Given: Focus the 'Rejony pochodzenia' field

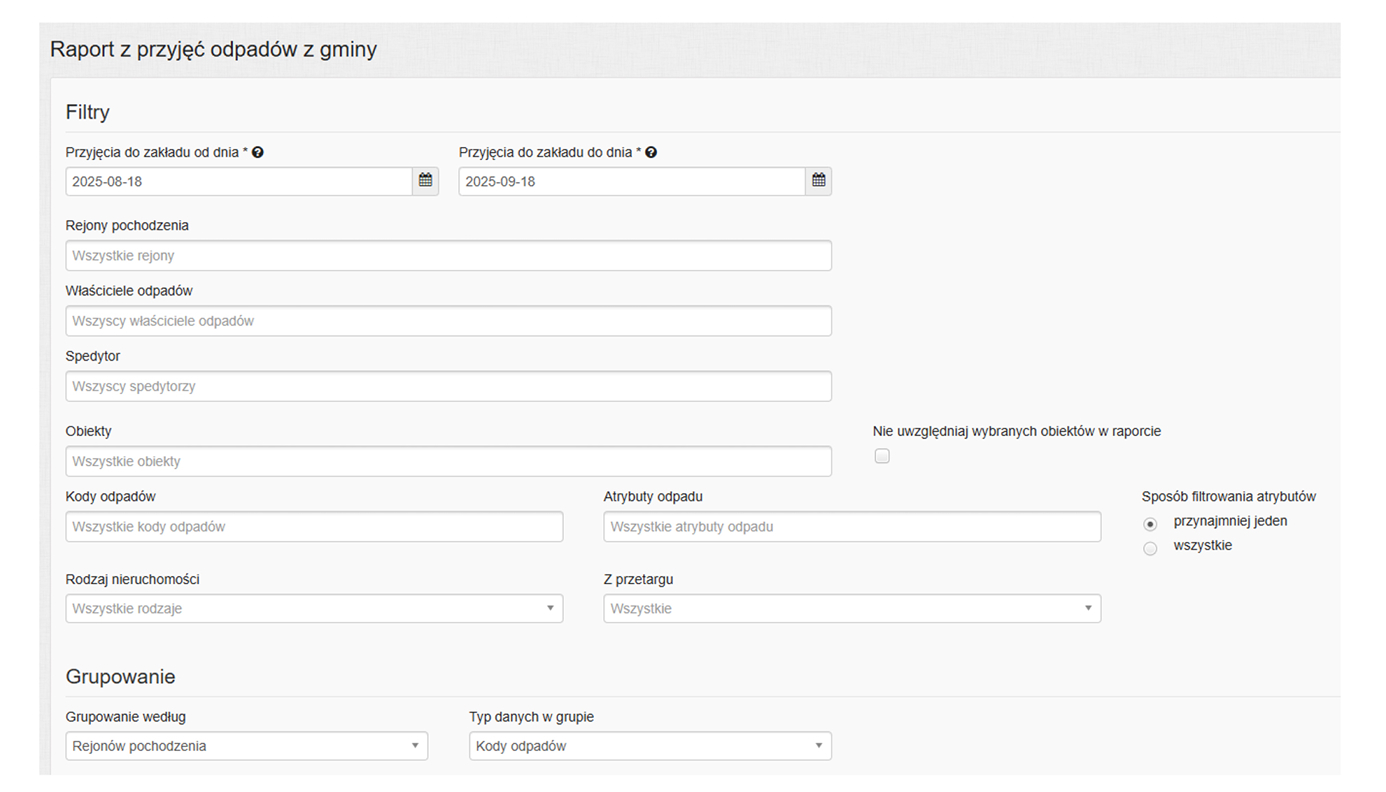Looking at the screenshot, I should 448,256.
